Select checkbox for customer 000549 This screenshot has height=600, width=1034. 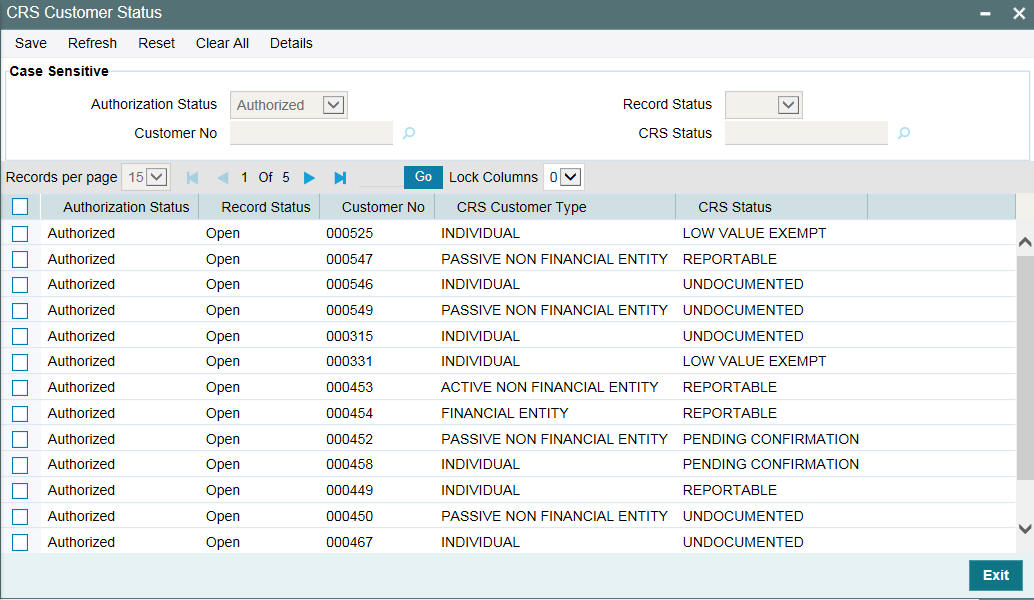(20, 311)
